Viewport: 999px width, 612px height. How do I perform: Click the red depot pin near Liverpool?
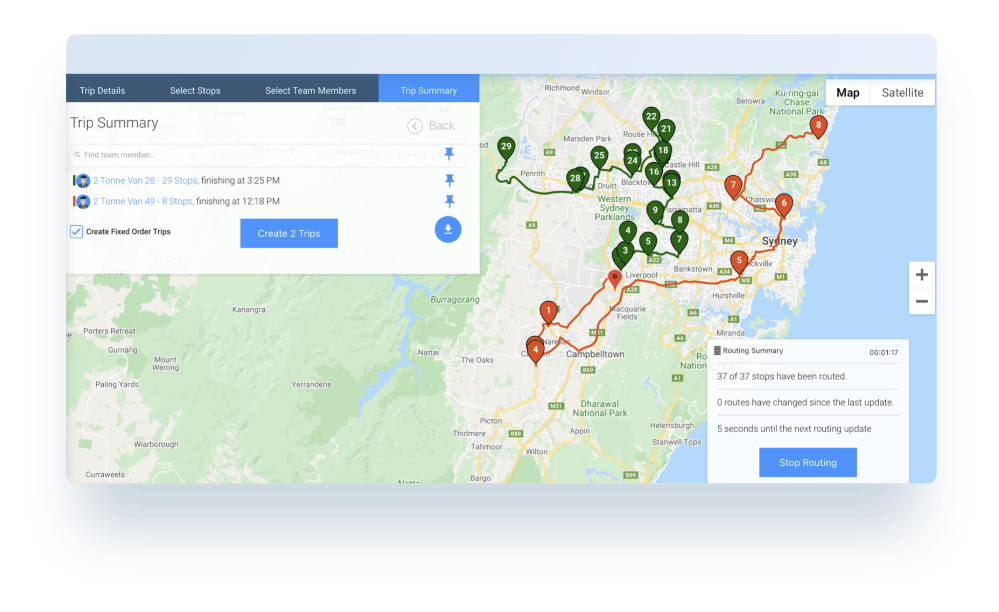[x=614, y=278]
